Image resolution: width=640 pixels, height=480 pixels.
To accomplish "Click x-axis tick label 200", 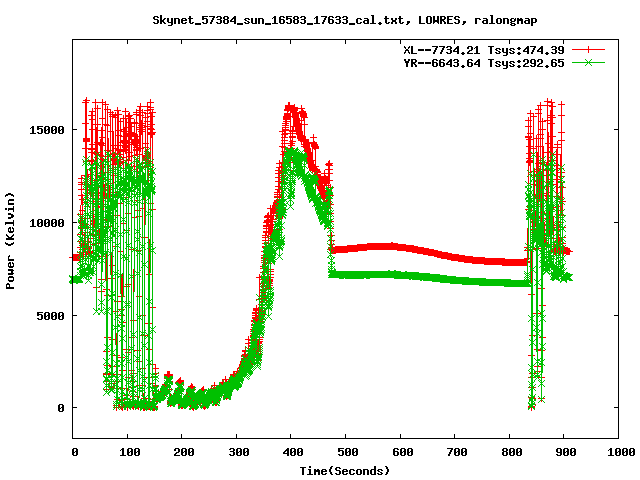I will (184, 452).
